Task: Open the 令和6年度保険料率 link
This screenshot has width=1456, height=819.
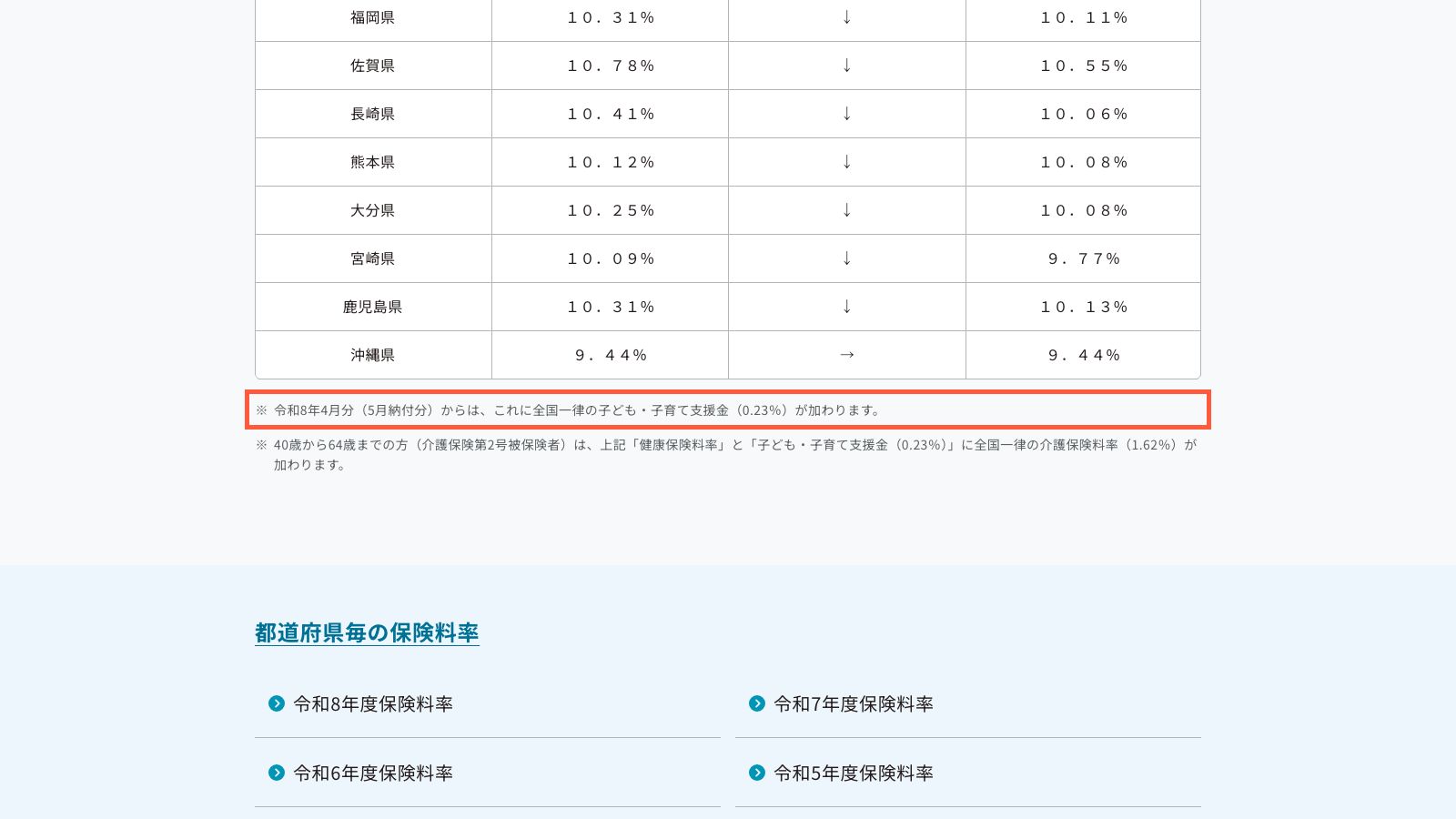Action: point(373,773)
